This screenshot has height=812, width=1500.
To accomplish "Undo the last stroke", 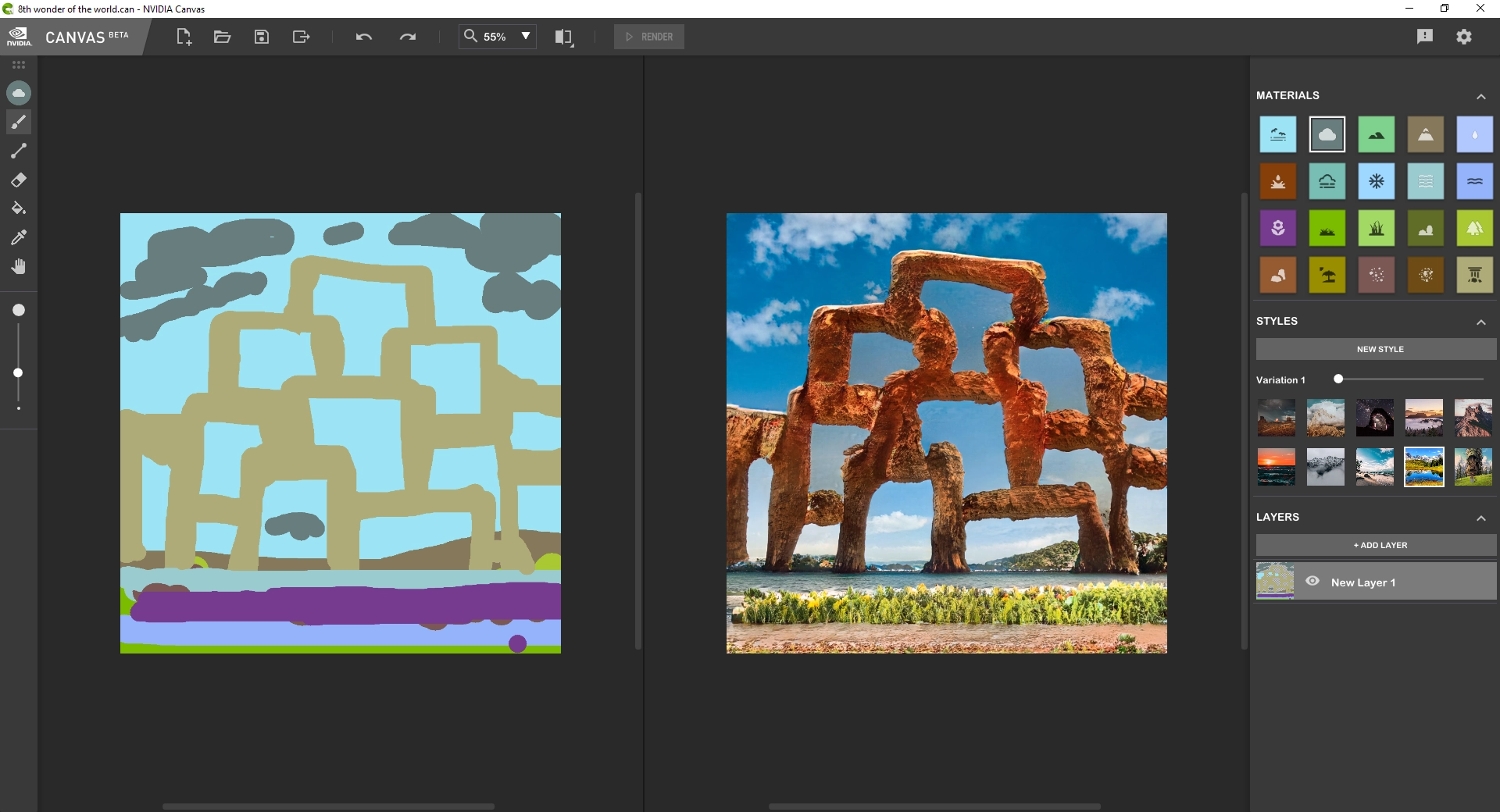I will point(364,37).
